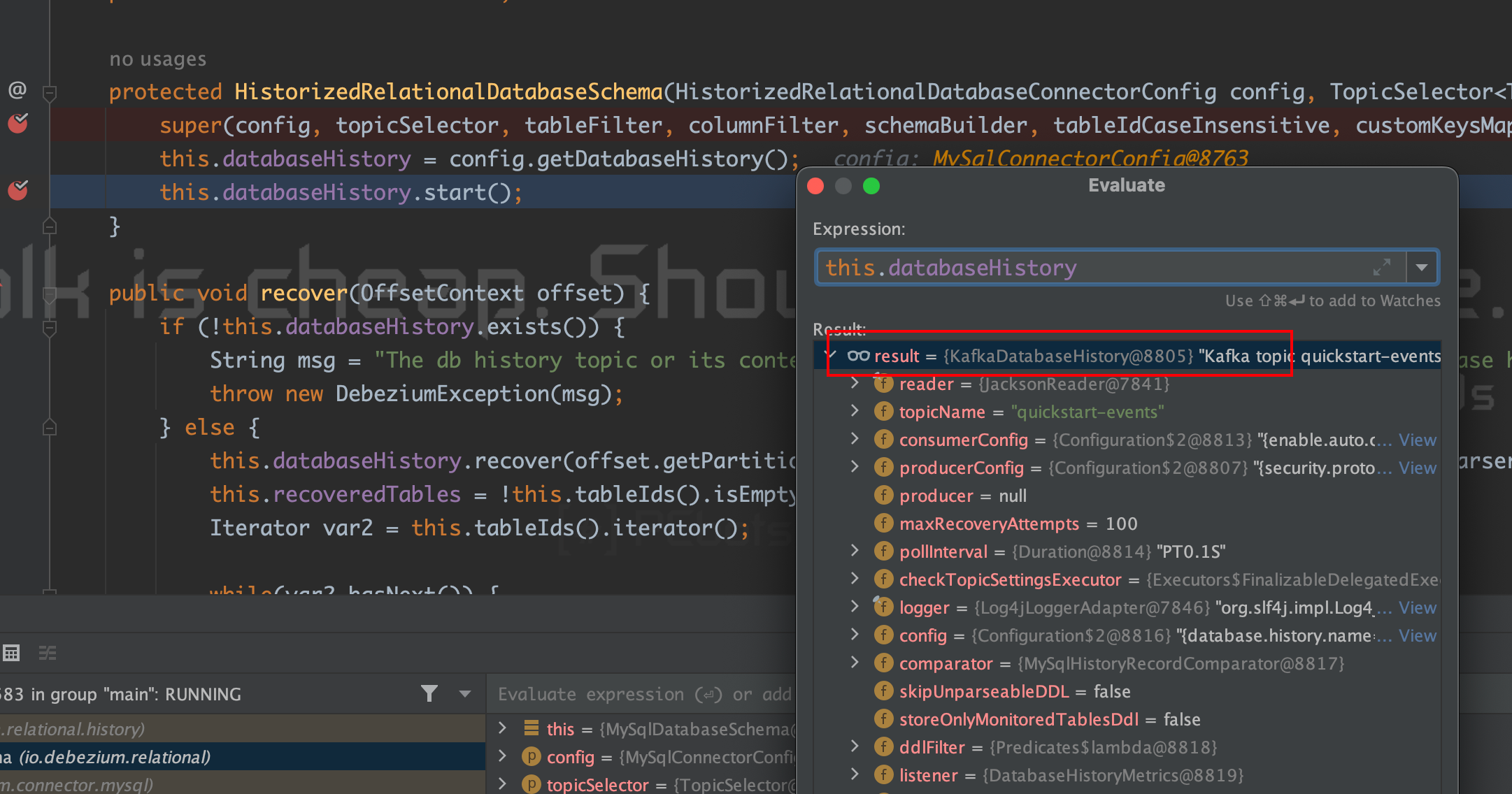Expand the pollInterval field node

tap(855, 551)
